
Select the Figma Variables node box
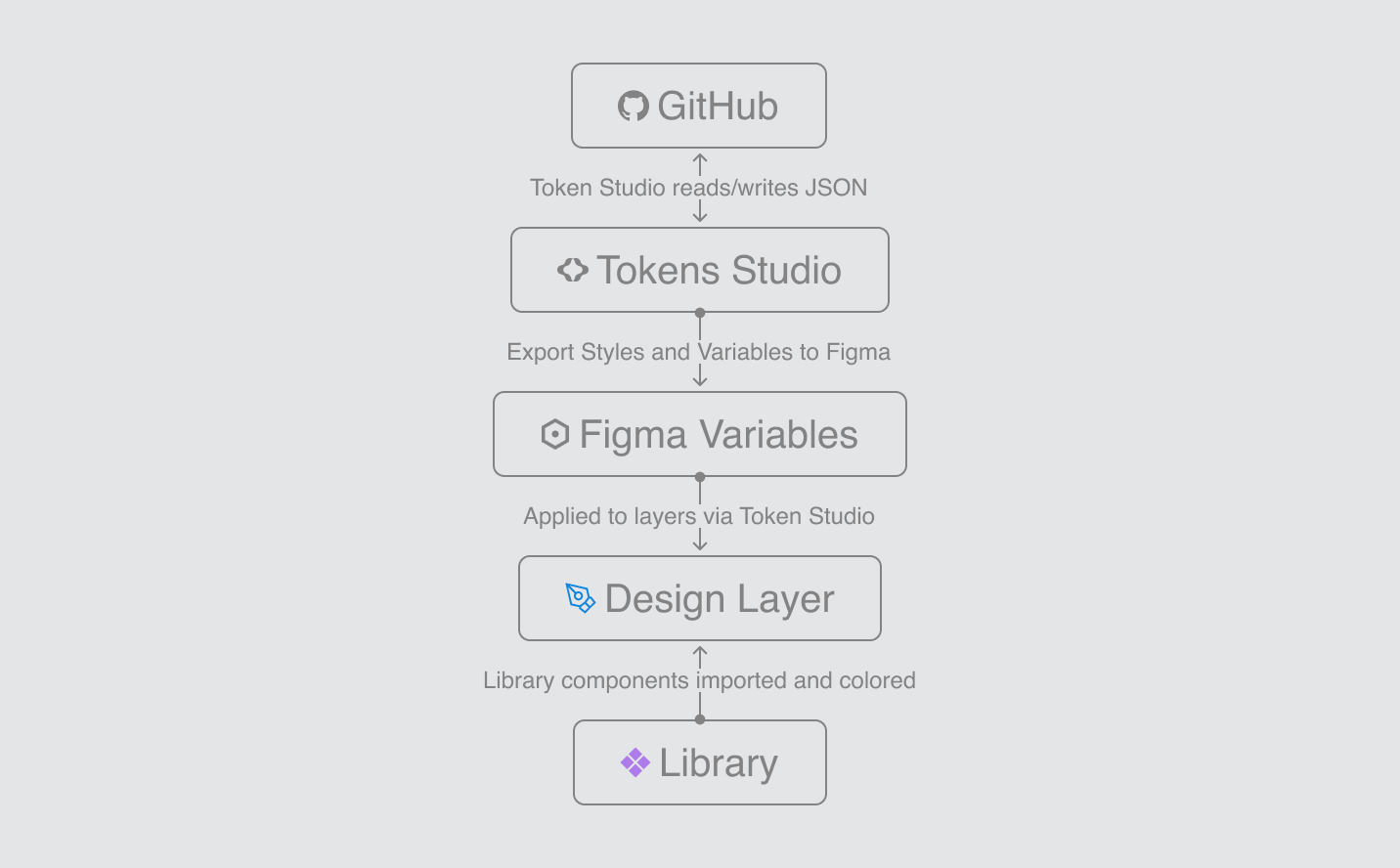(x=700, y=434)
